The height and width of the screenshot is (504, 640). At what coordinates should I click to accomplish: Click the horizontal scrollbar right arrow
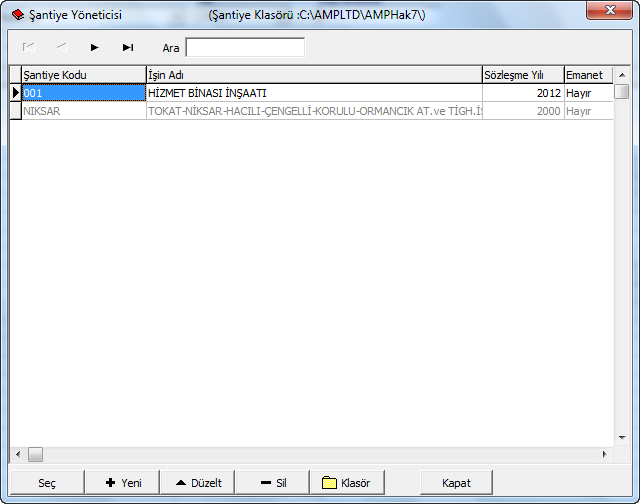point(604,454)
